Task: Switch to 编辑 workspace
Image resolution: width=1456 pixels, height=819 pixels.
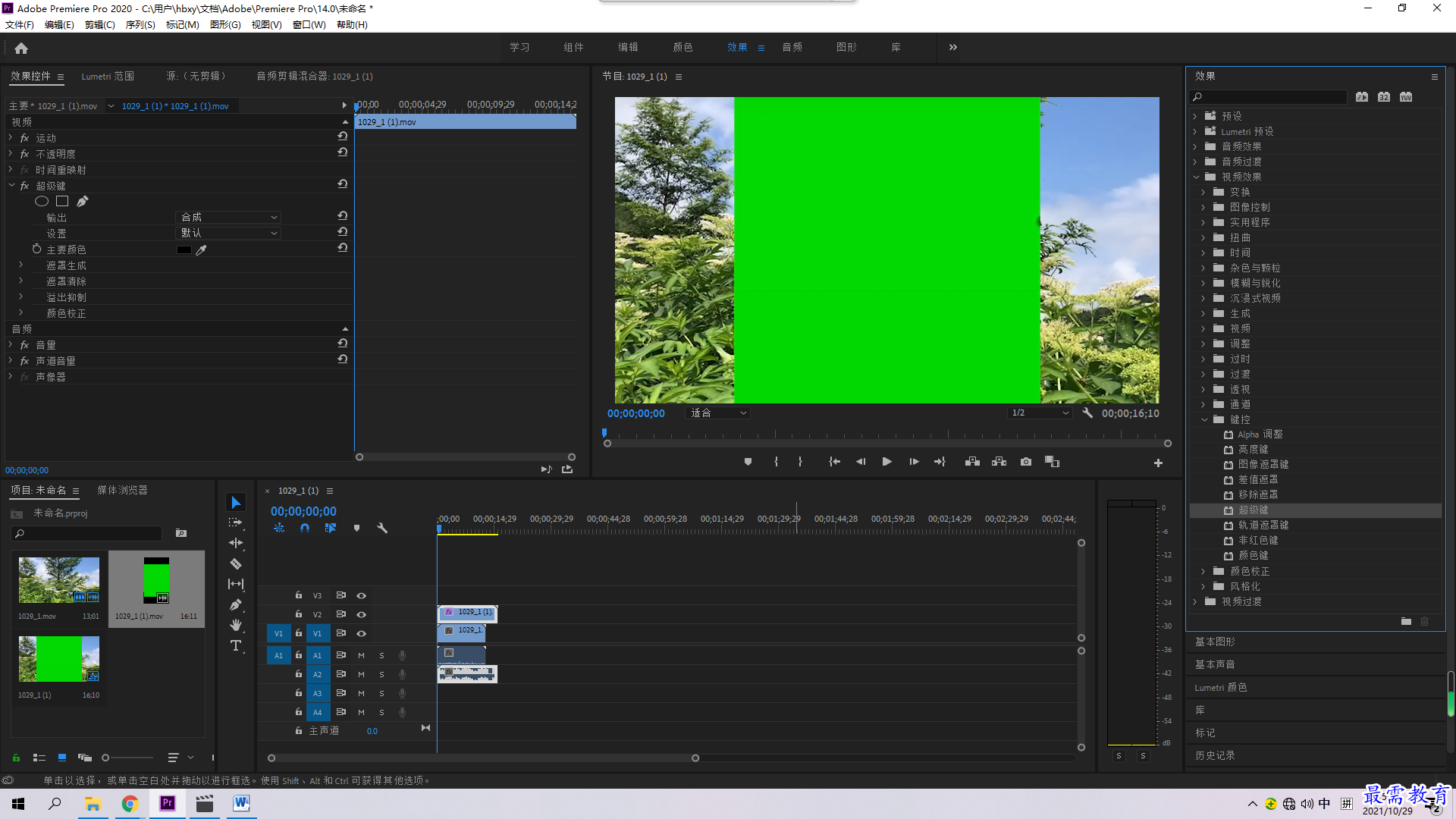Action: pyautogui.click(x=628, y=47)
